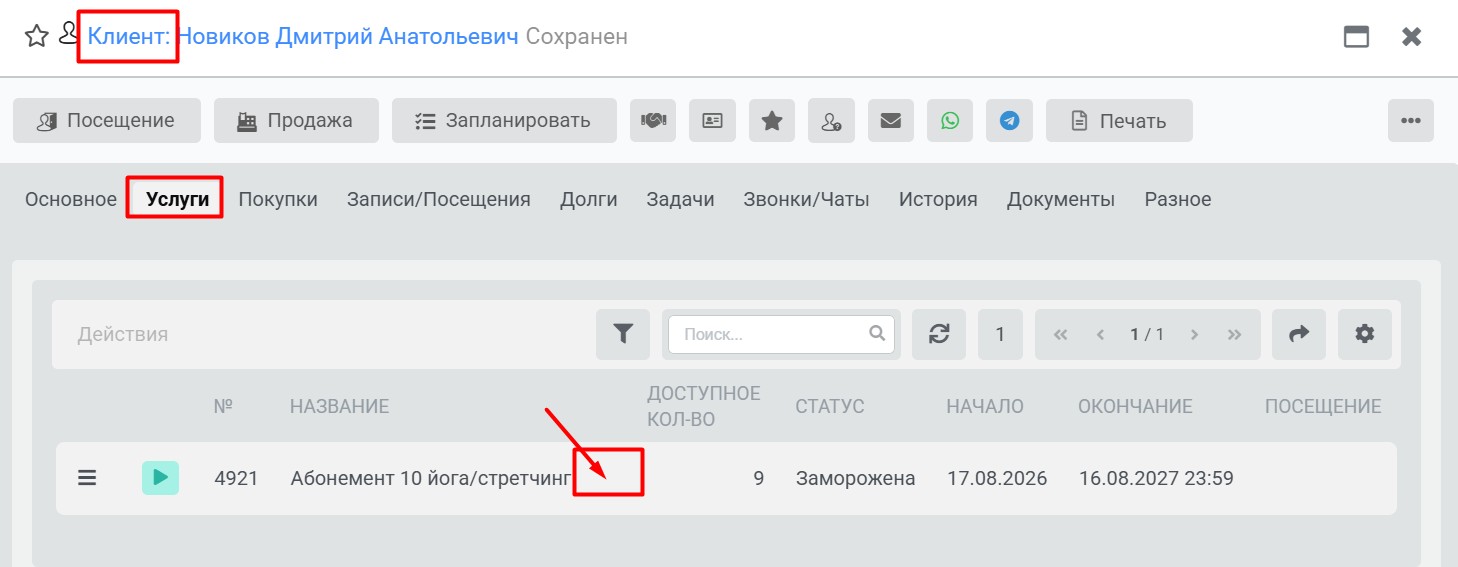Sort by НАЧАЛО column header

tap(985, 406)
